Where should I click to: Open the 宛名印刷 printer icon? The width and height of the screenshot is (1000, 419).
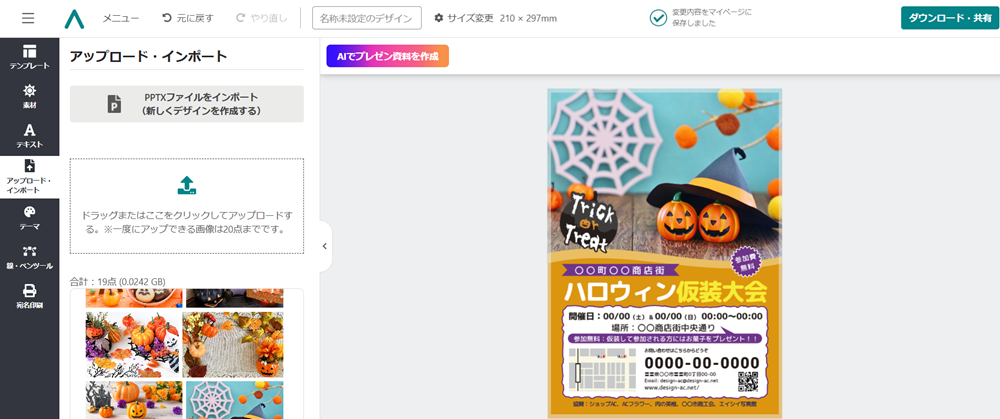tap(29, 297)
